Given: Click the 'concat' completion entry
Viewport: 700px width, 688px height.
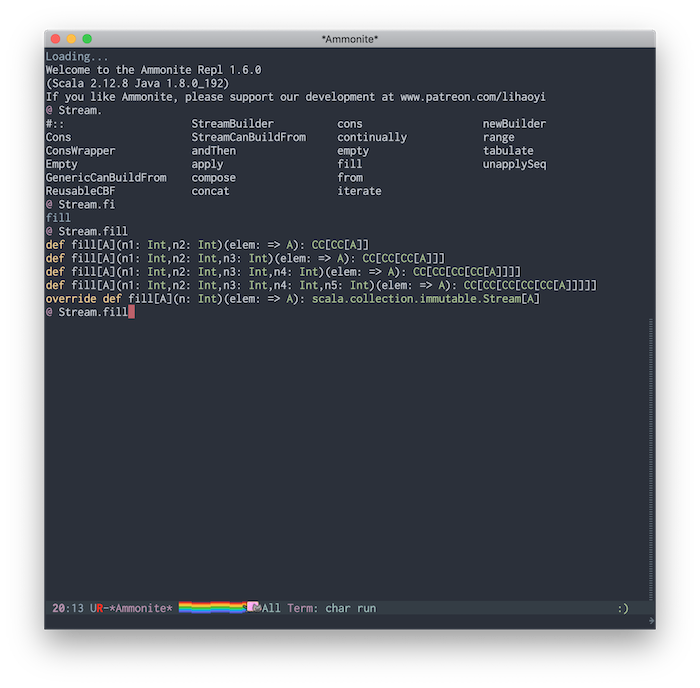Looking at the screenshot, I should [210, 191].
